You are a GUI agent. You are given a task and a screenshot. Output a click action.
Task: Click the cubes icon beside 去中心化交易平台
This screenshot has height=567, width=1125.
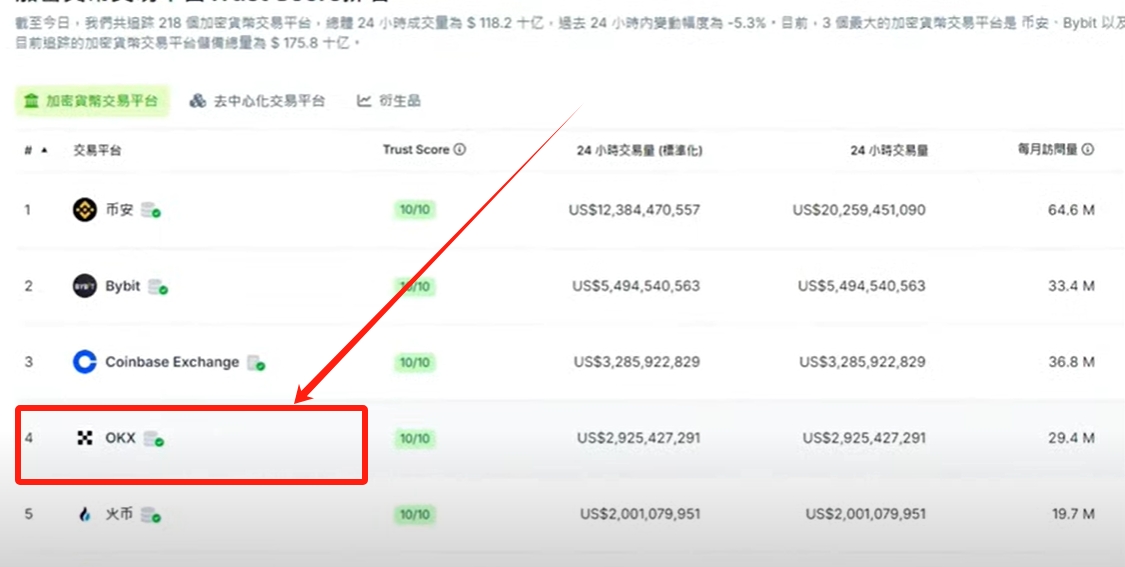[198, 100]
